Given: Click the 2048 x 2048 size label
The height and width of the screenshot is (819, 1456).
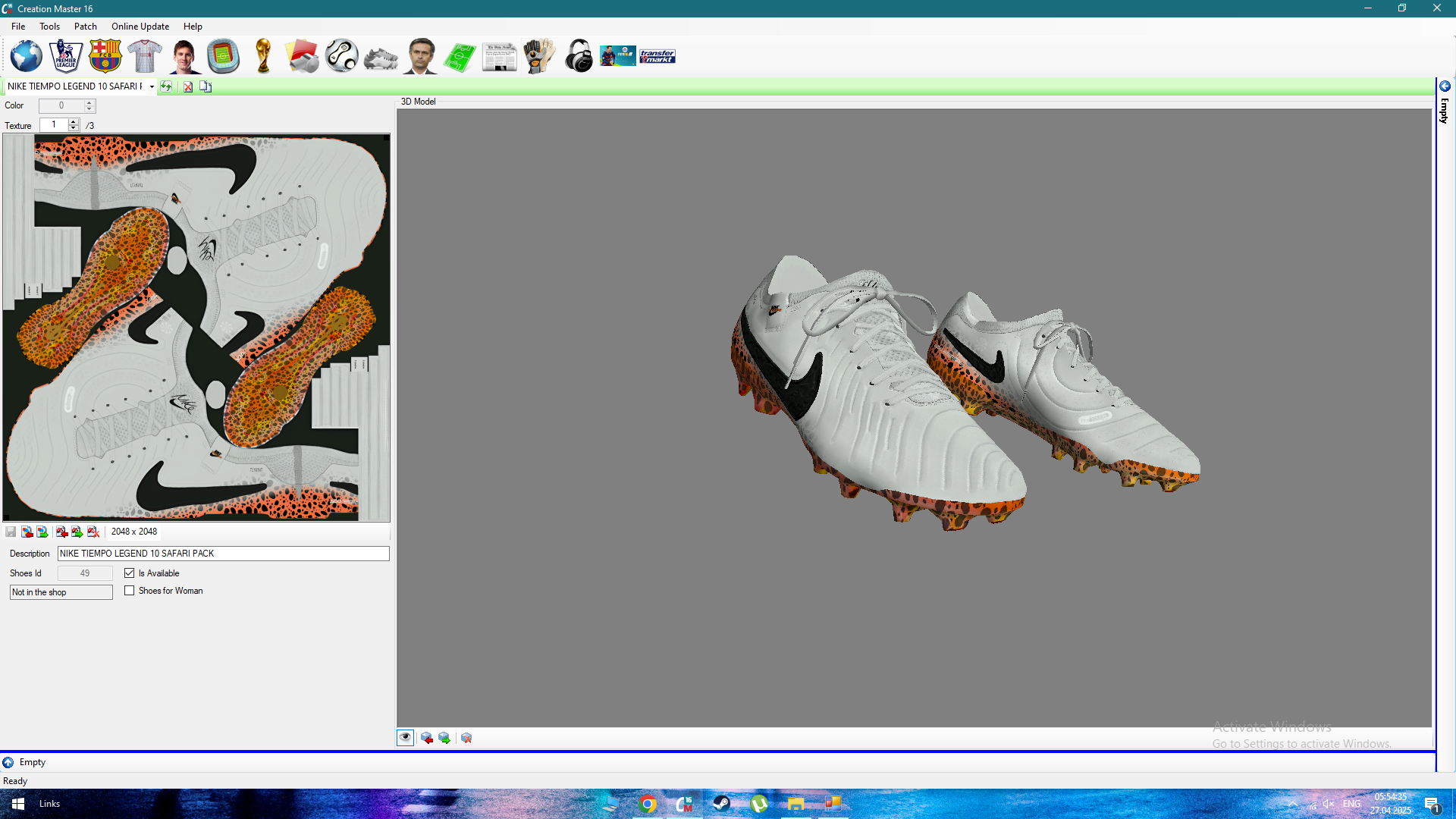Looking at the screenshot, I should click(134, 532).
